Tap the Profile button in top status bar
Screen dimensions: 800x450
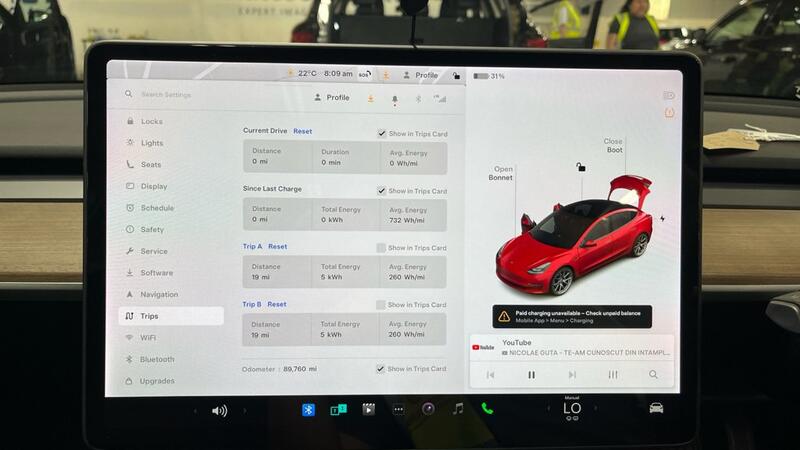click(421, 75)
